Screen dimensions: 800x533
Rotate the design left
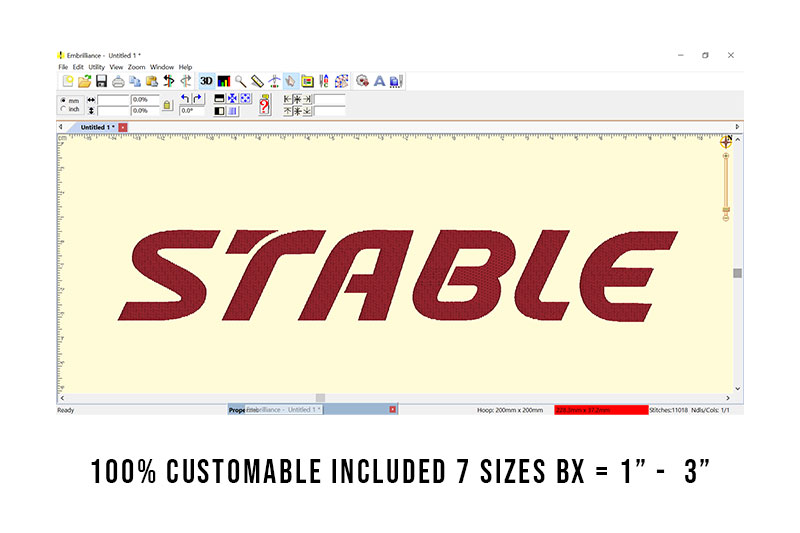185,98
